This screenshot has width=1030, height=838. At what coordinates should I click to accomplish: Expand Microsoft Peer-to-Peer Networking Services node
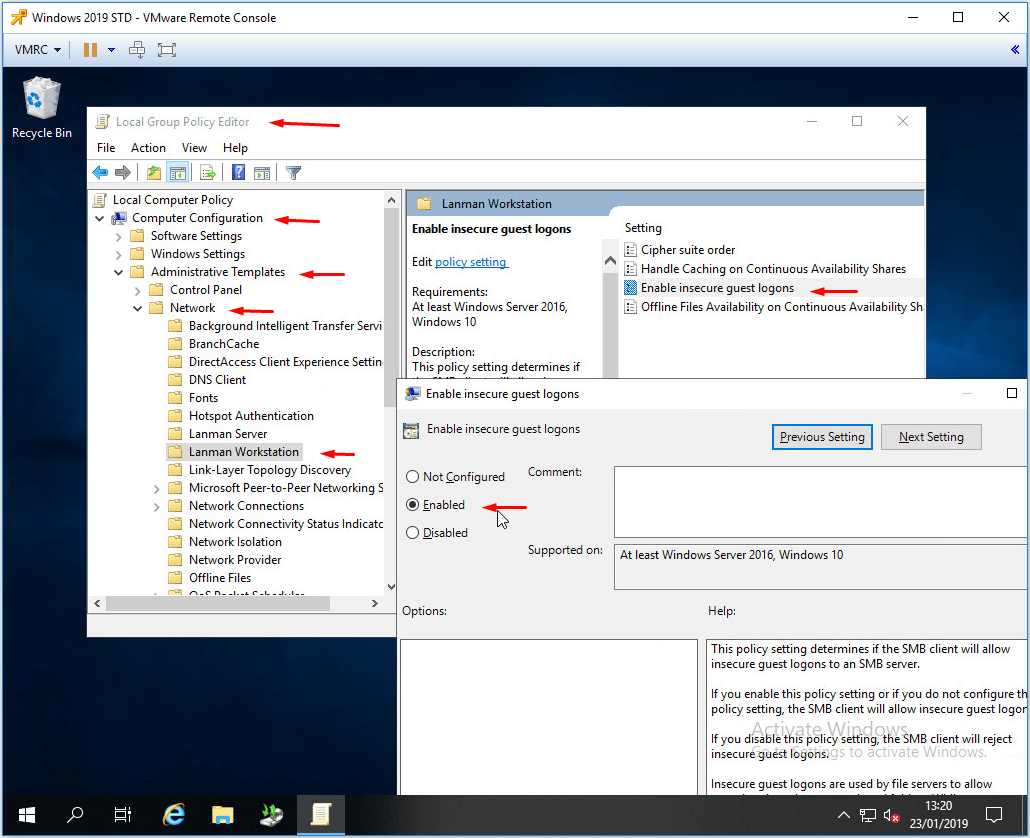pyautogui.click(x=156, y=489)
